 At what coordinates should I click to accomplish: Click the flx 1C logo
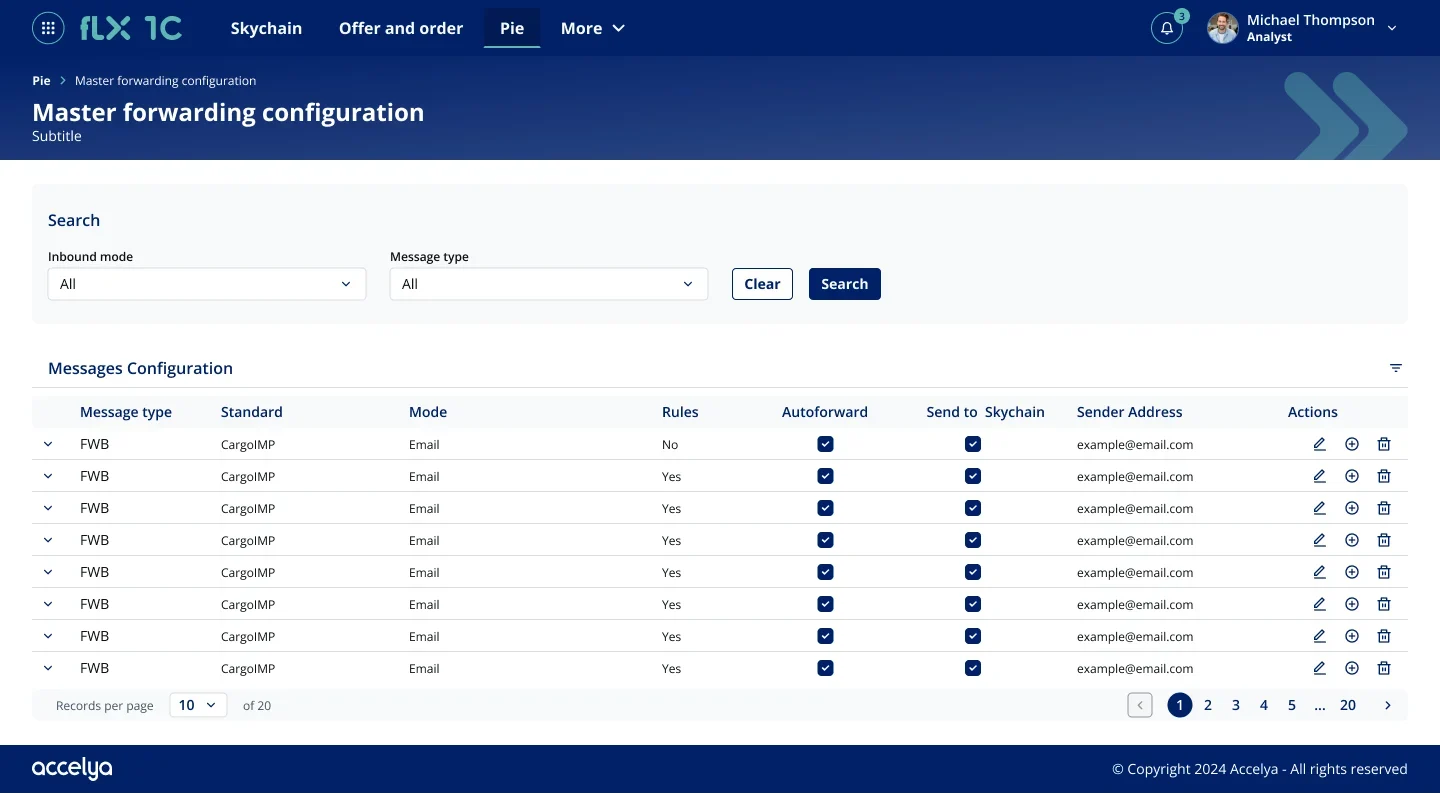point(131,28)
